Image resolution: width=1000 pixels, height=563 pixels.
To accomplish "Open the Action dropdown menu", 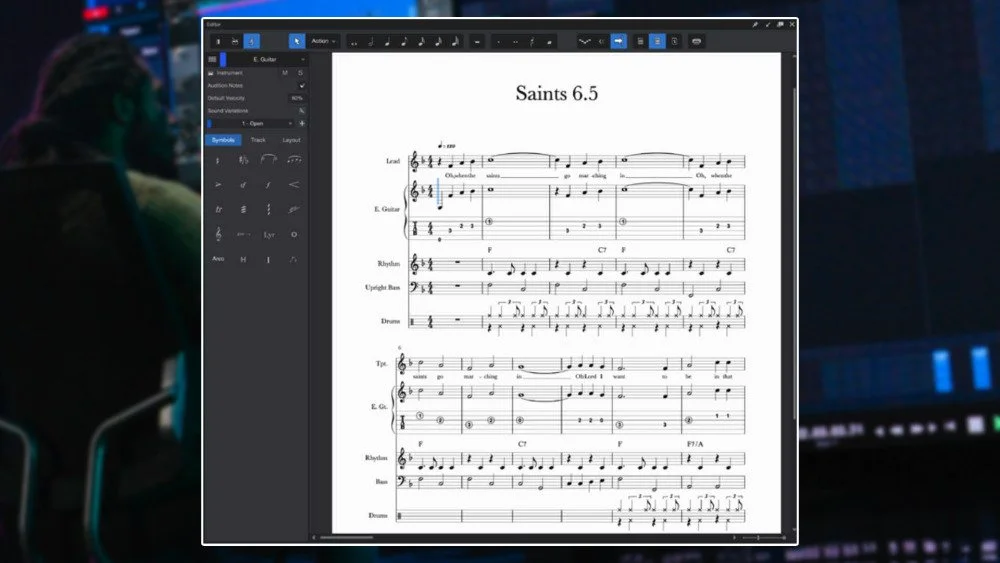I will click(x=323, y=41).
